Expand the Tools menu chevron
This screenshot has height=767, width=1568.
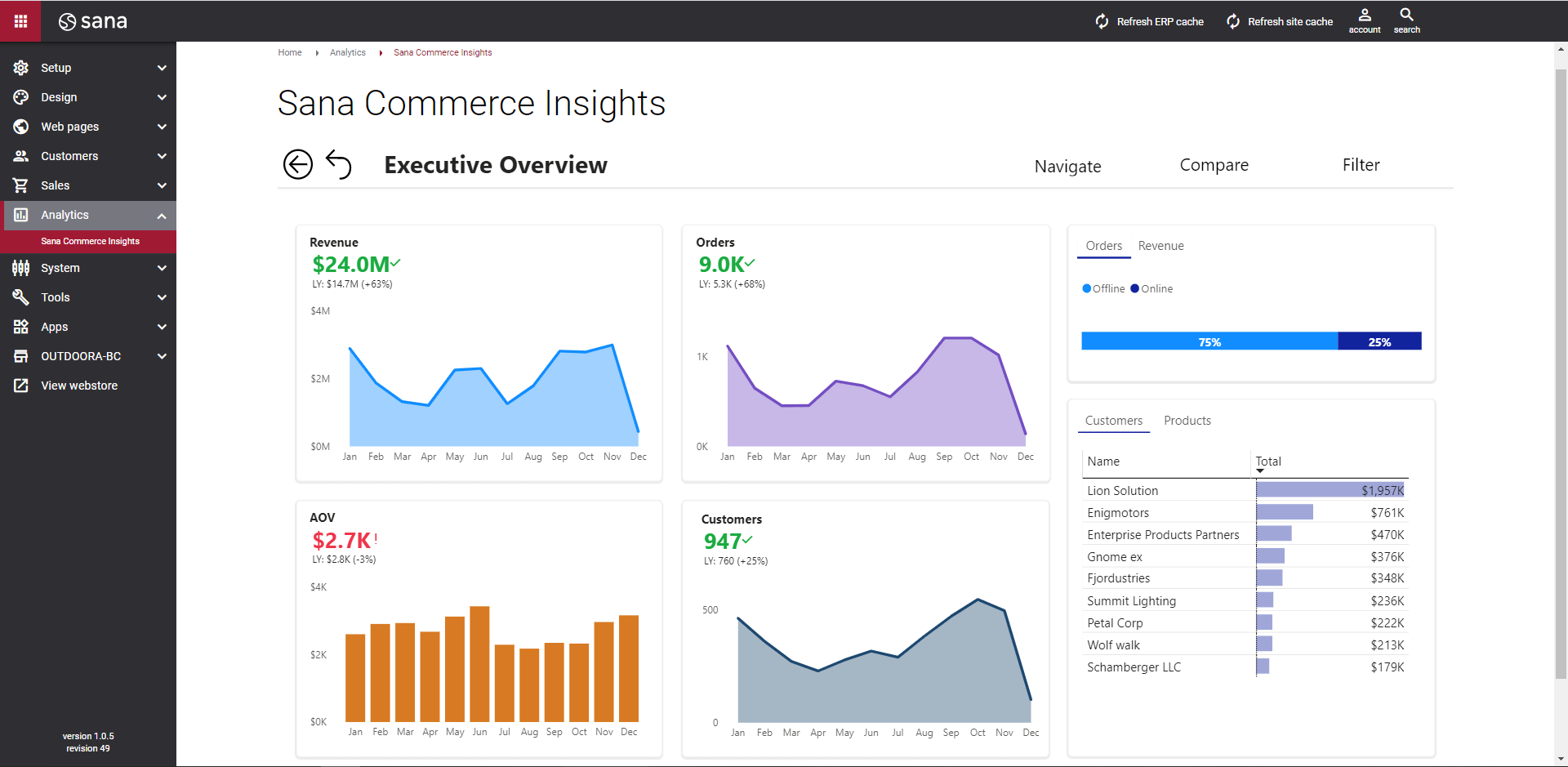162,297
